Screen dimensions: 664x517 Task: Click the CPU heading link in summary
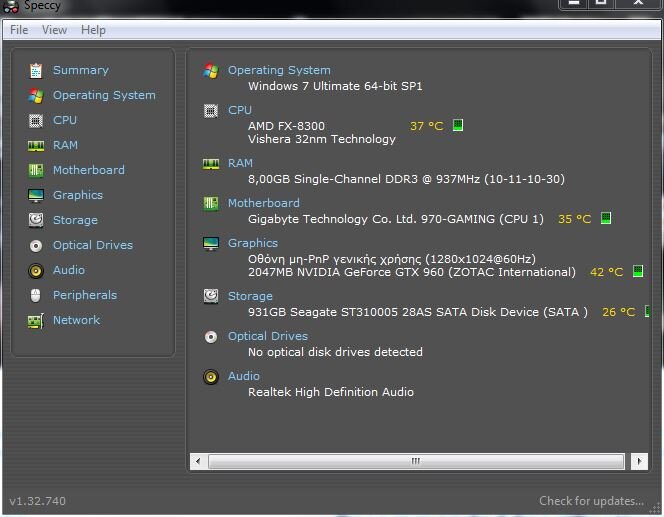click(x=240, y=110)
